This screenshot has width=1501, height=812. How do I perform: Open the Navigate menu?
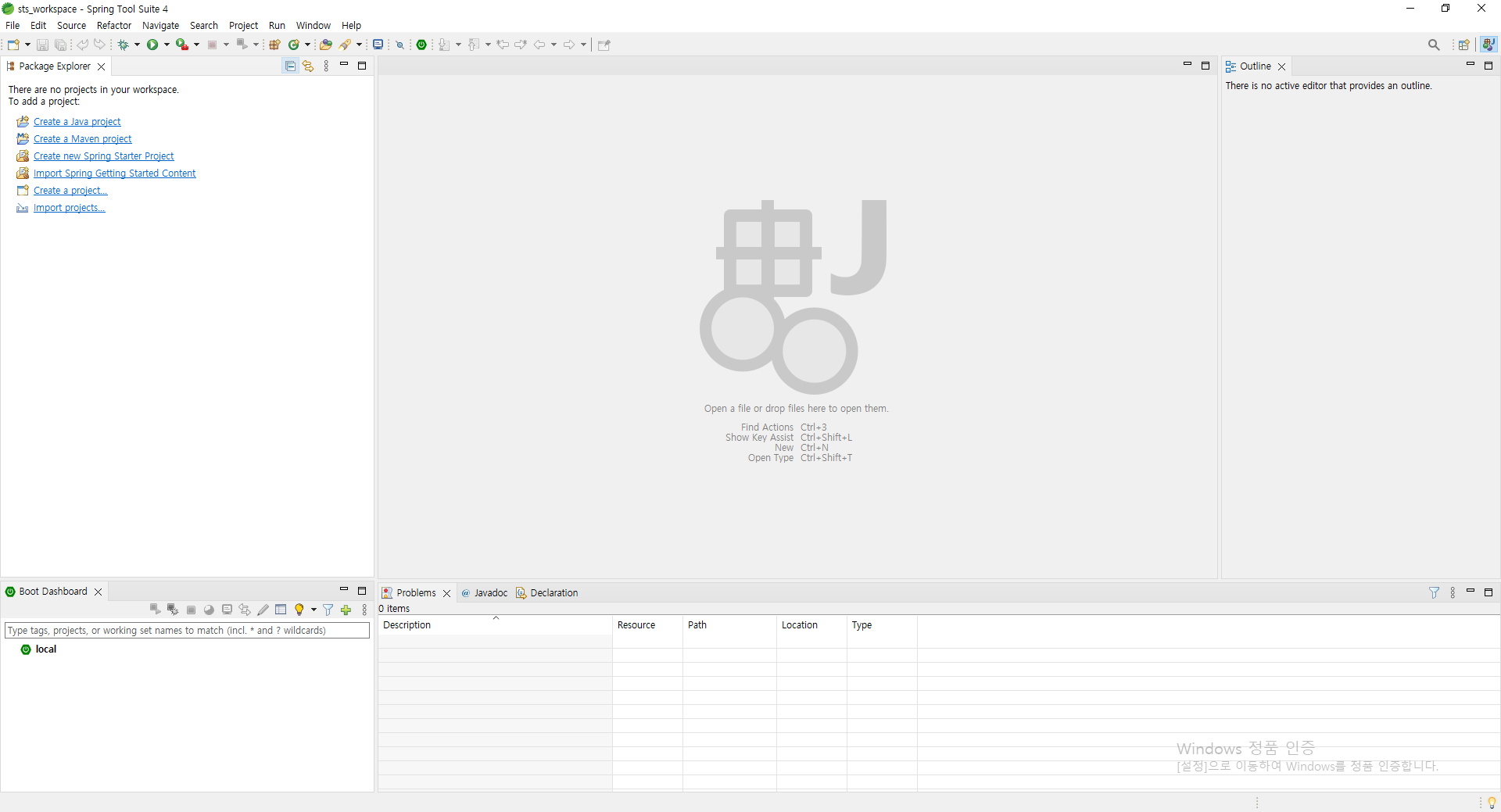point(160,25)
